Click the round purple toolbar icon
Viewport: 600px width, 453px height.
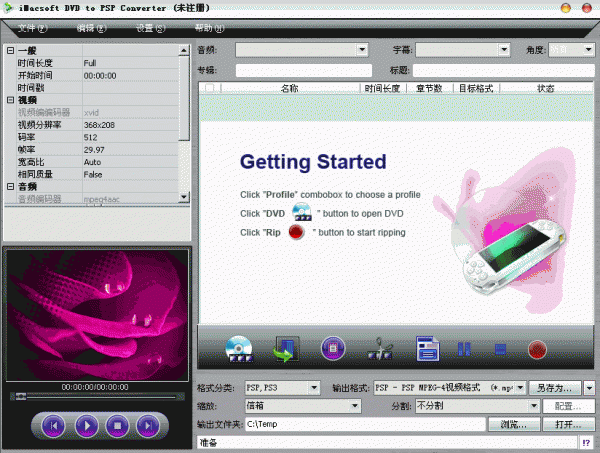pyautogui.click(x=333, y=349)
